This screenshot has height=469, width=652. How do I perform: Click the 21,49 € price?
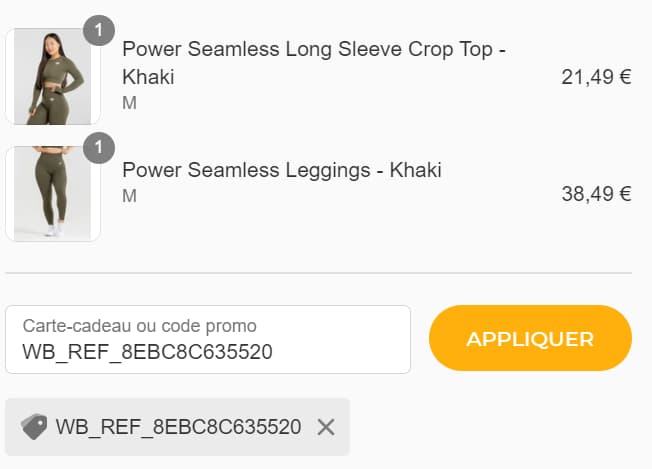(596, 77)
